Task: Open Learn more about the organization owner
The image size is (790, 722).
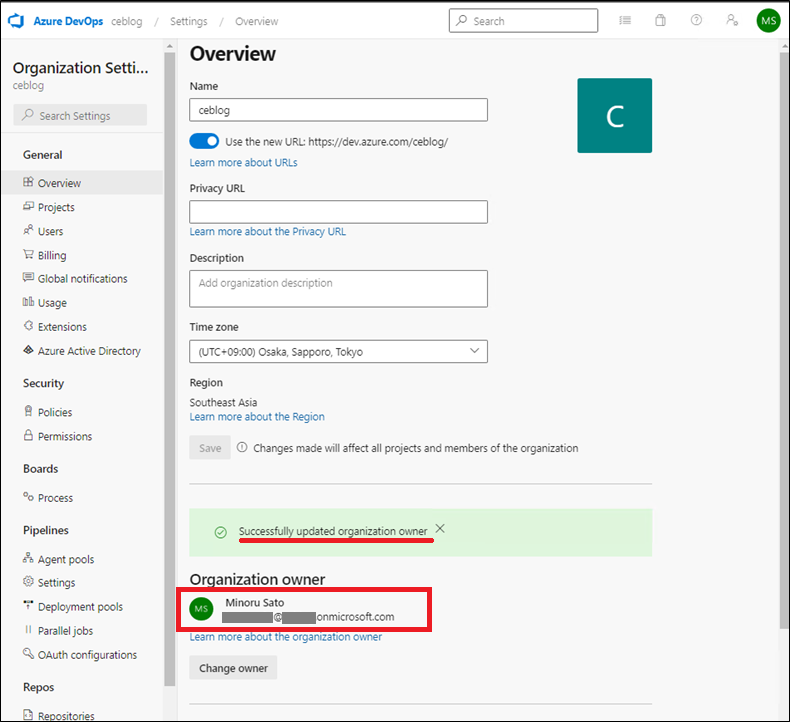Action: tap(286, 637)
